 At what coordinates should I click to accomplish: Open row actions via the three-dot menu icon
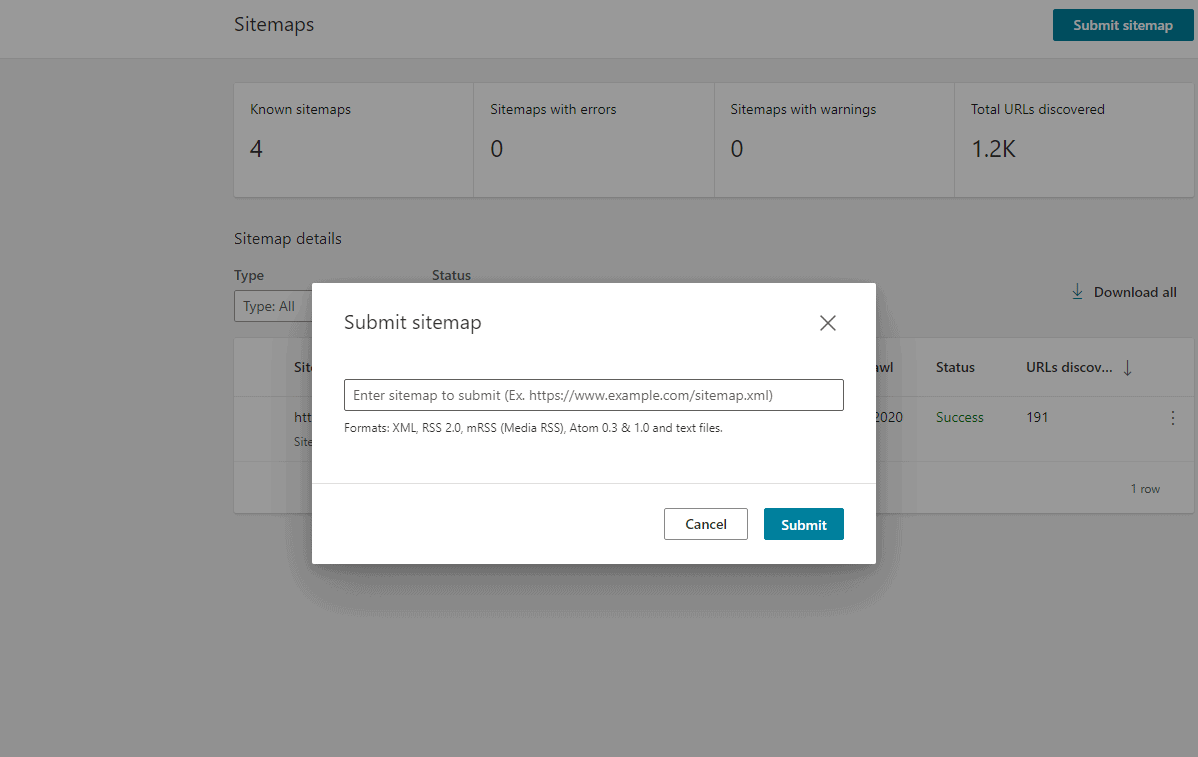coord(1172,418)
